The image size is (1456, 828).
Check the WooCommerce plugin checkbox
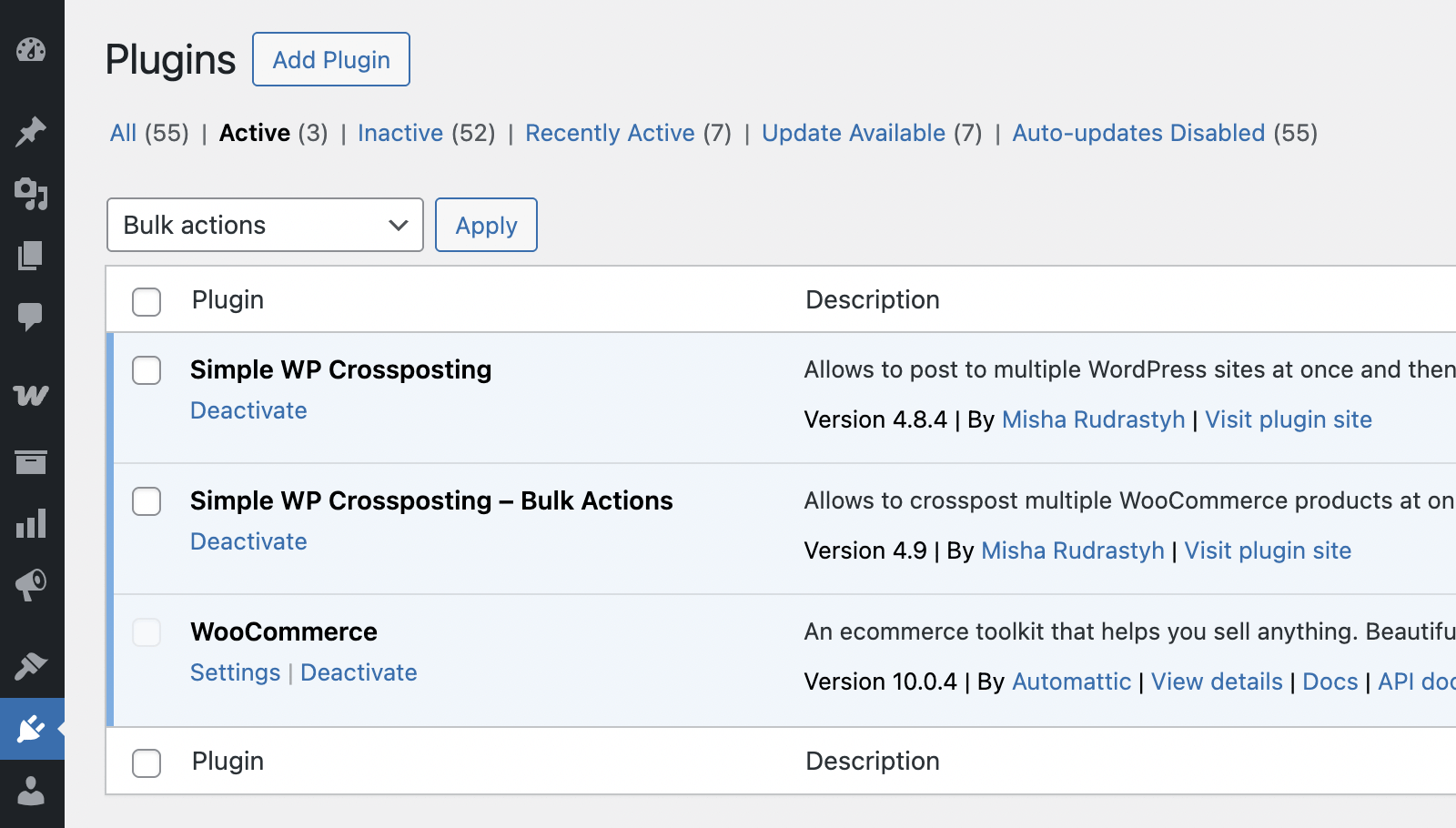coord(147,632)
